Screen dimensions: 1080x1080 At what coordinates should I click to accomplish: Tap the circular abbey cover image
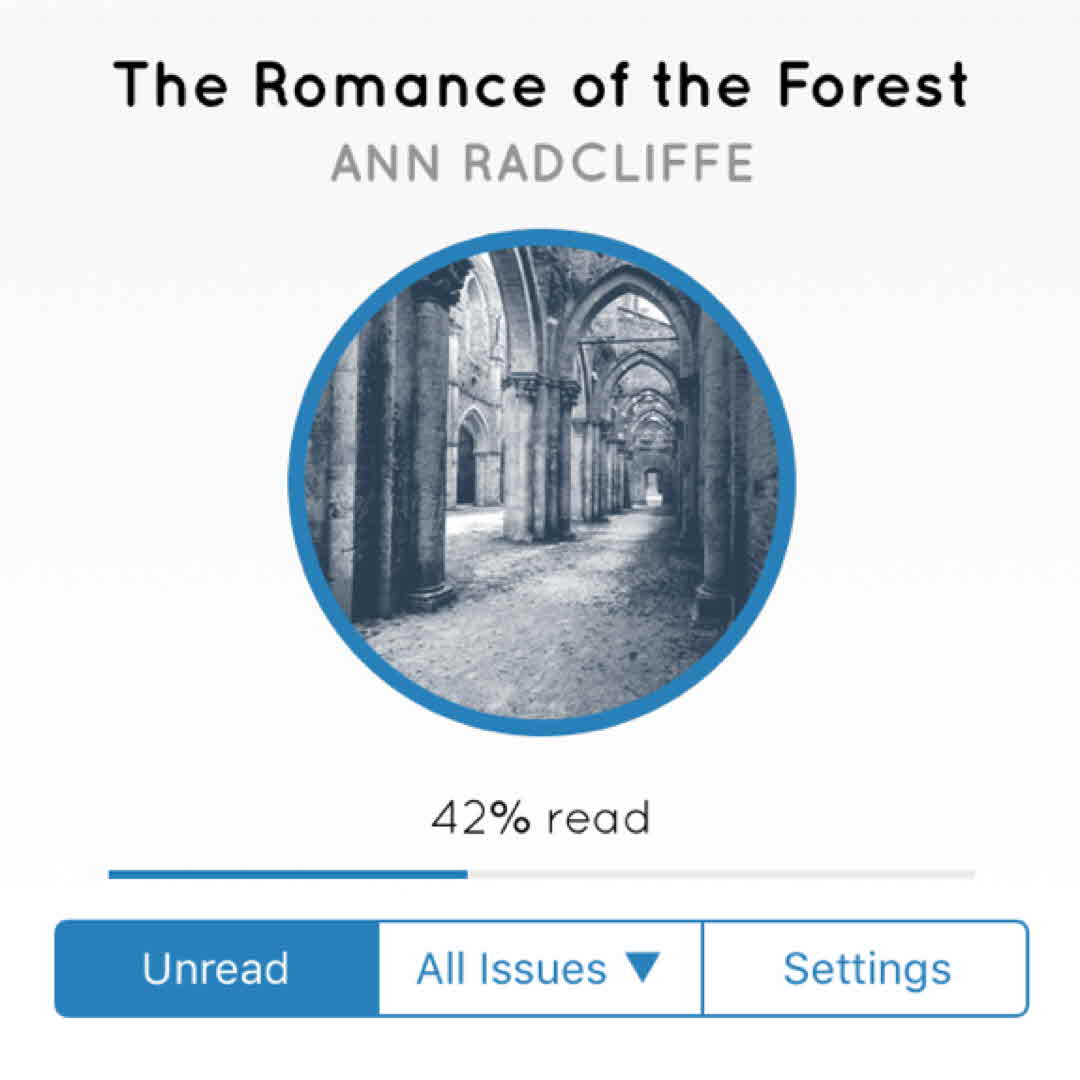(x=541, y=483)
